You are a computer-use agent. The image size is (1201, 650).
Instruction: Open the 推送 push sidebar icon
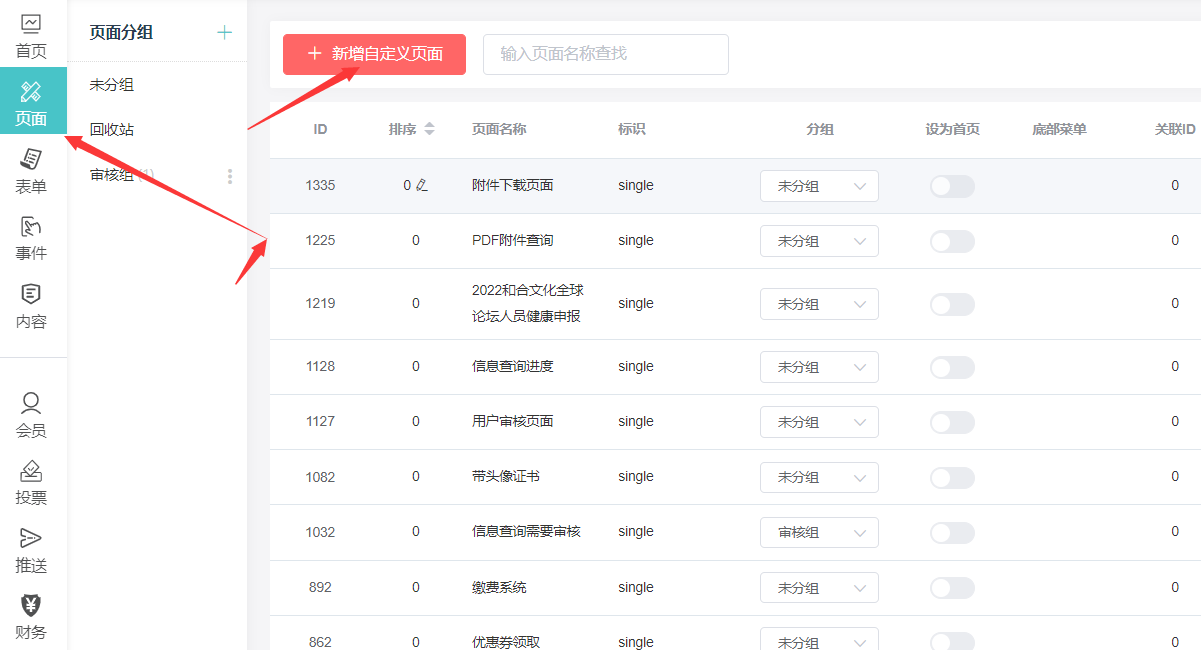(31, 550)
